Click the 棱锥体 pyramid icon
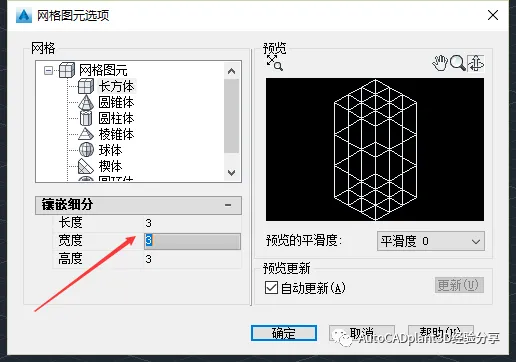 [86, 134]
